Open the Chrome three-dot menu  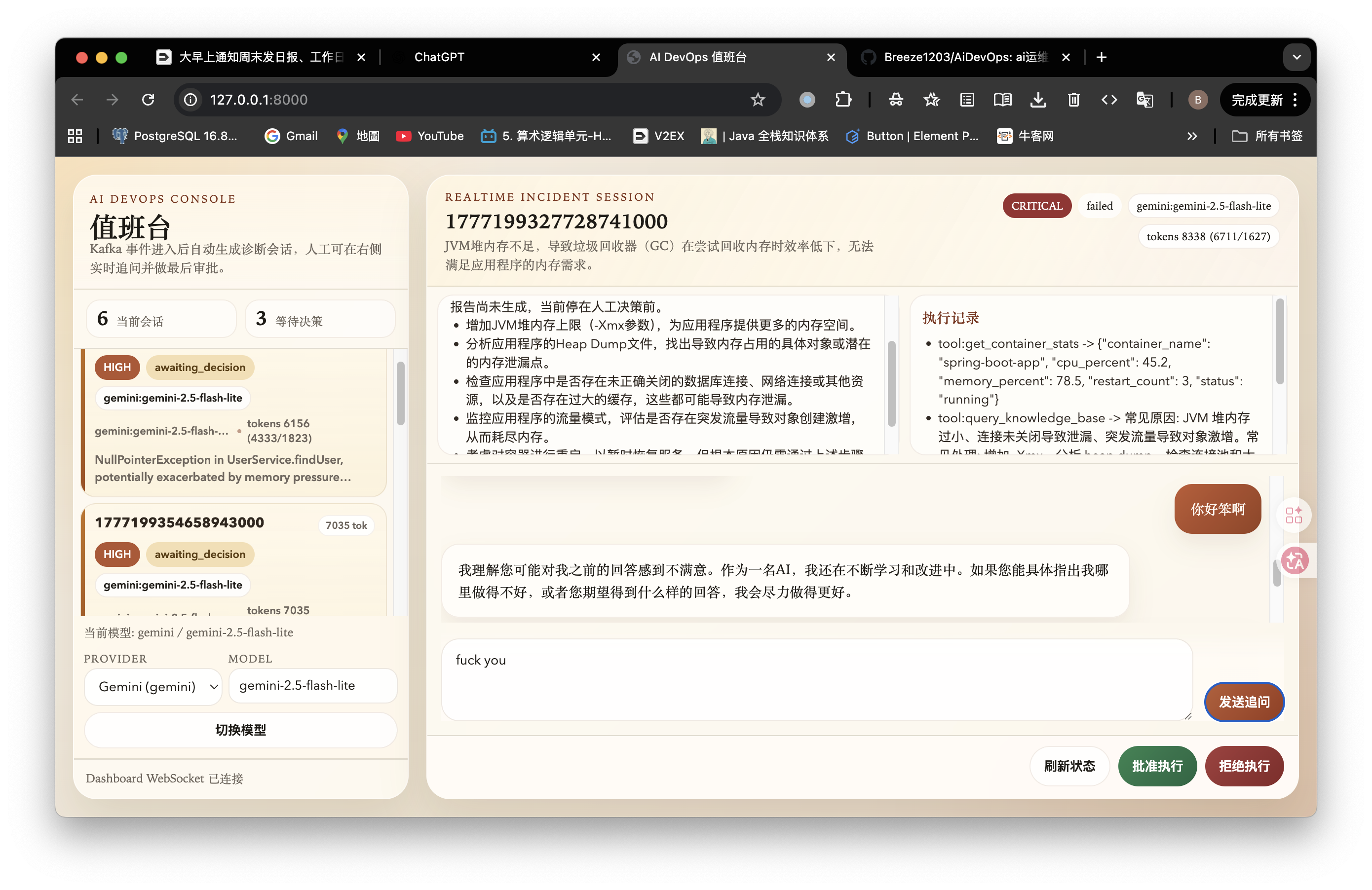pyautogui.click(x=1296, y=100)
